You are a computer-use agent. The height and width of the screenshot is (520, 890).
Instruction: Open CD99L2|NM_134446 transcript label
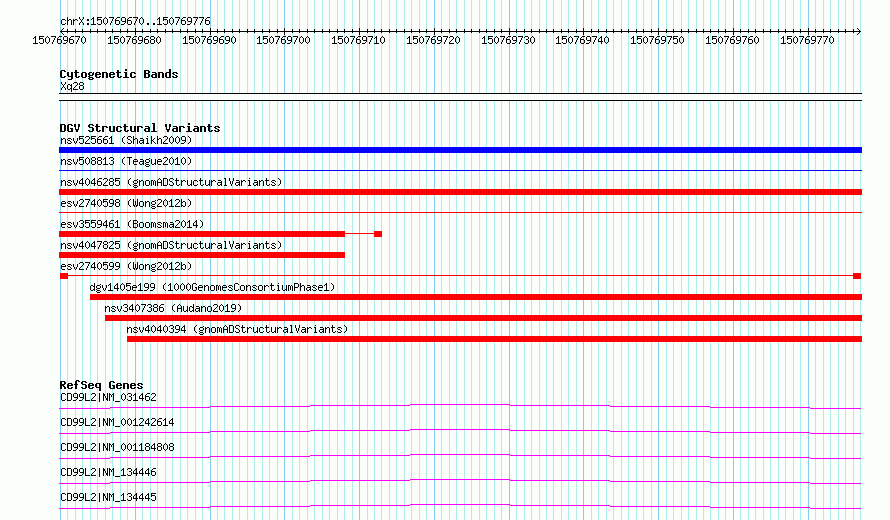click(x=108, y=472)
